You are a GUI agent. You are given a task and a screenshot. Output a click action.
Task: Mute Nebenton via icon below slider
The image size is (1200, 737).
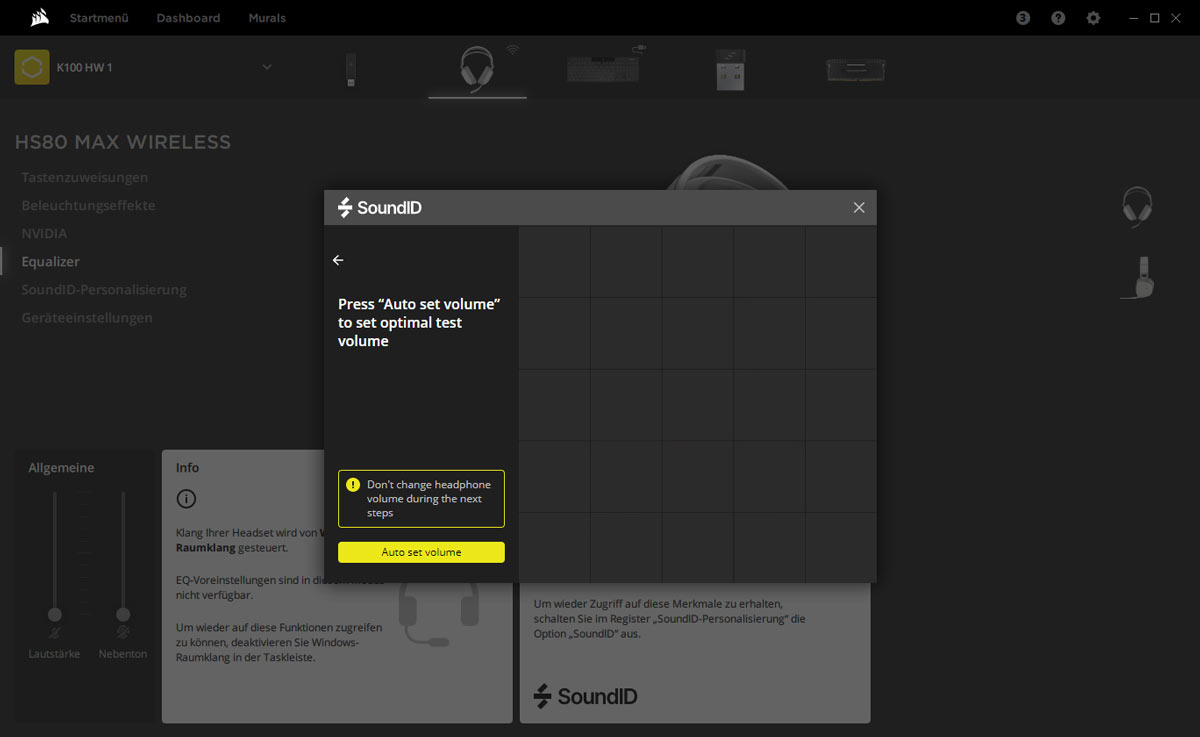point(123,633)
